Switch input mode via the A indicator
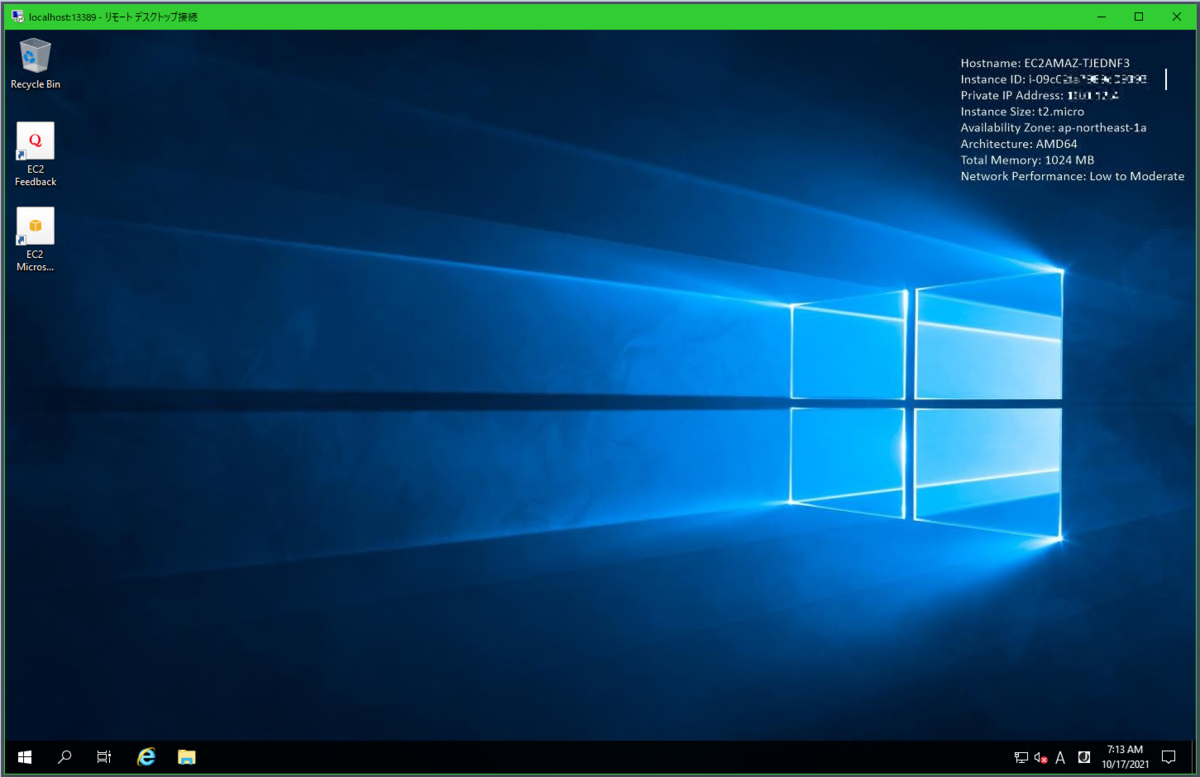 (1060, 758)
